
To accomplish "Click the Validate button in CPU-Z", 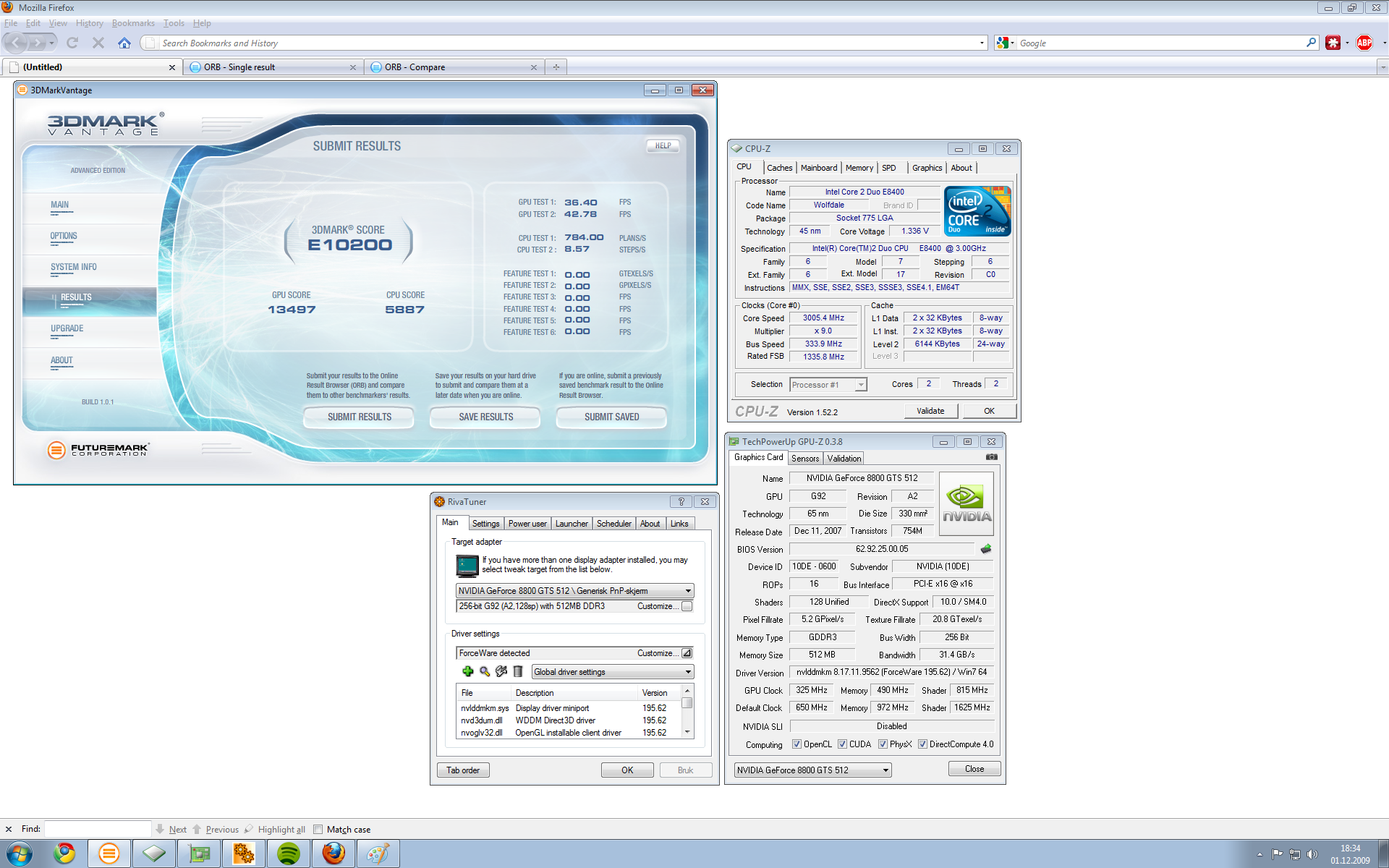I will (930, 411).
